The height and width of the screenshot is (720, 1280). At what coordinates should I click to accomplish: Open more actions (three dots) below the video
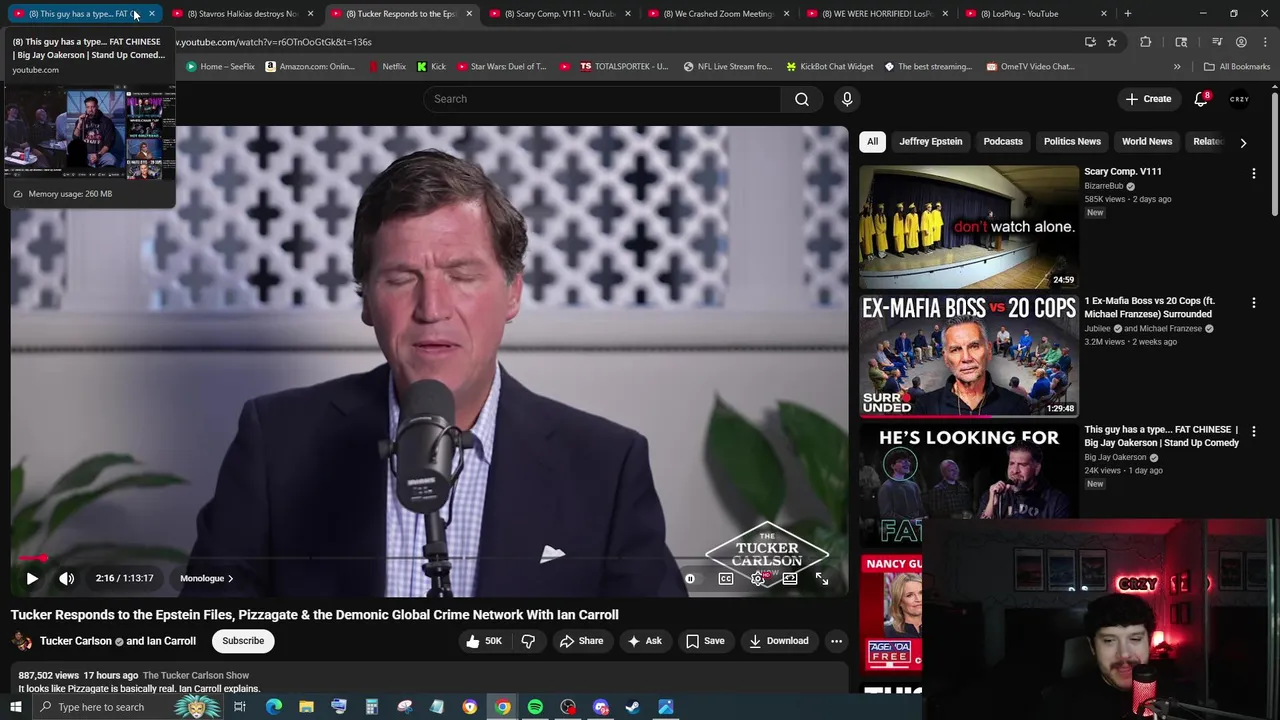click(x=836, y=641)
